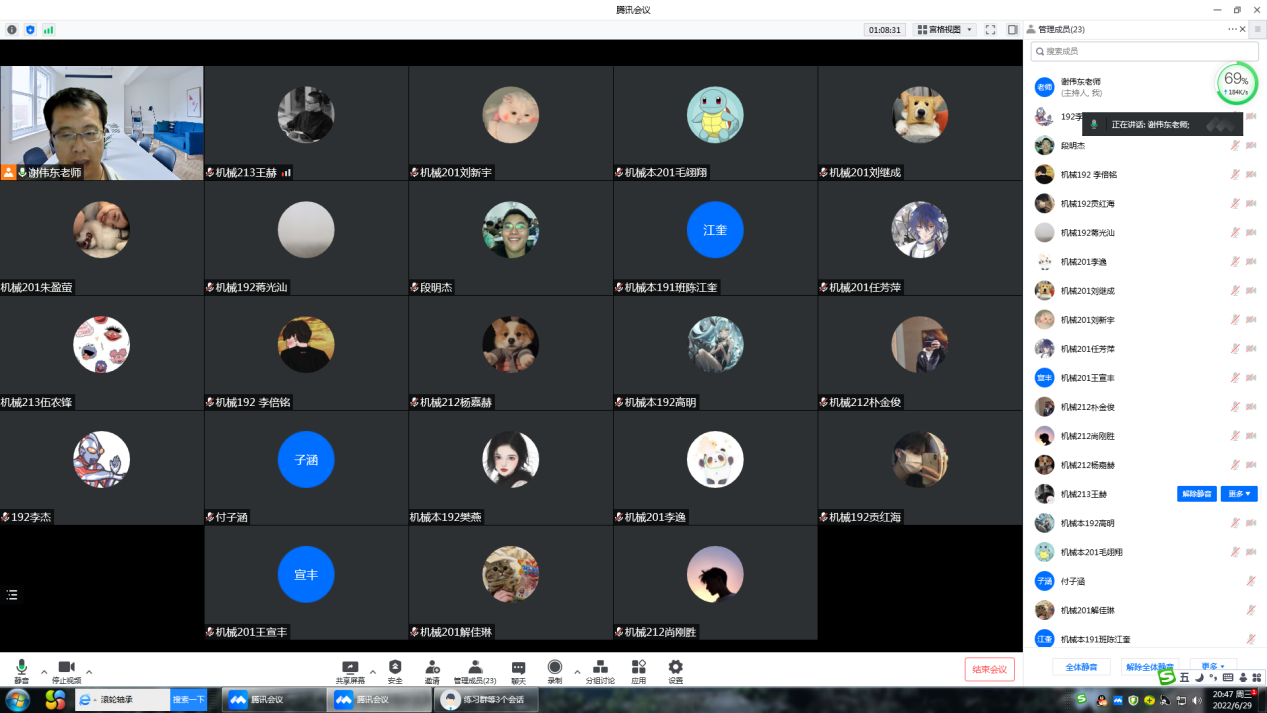Toggle 静音 microphone mute
The image size is (1267, 713).
[x=21, y=670]
